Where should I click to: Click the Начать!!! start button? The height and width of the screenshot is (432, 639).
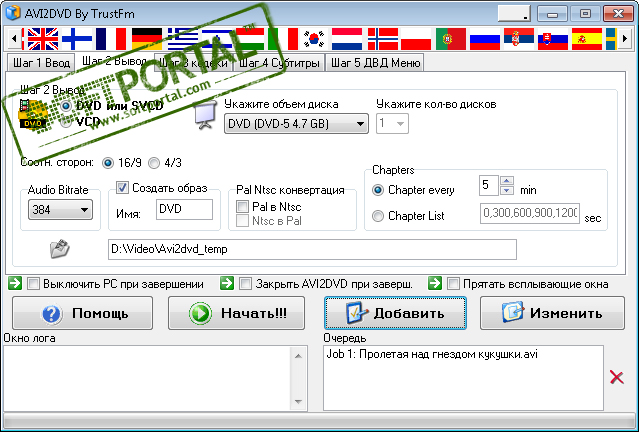236,313
